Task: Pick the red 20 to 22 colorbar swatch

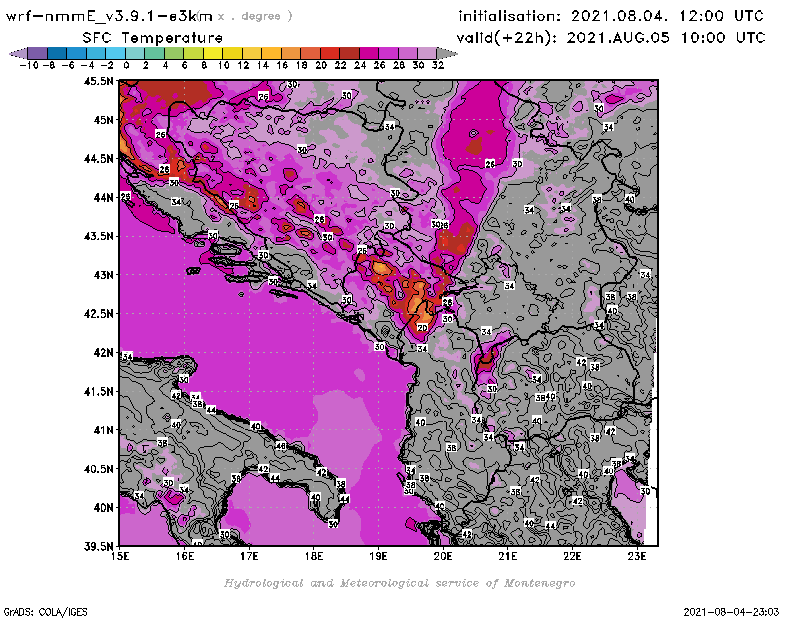Action: pyautogui.click(x=330, y=53)
